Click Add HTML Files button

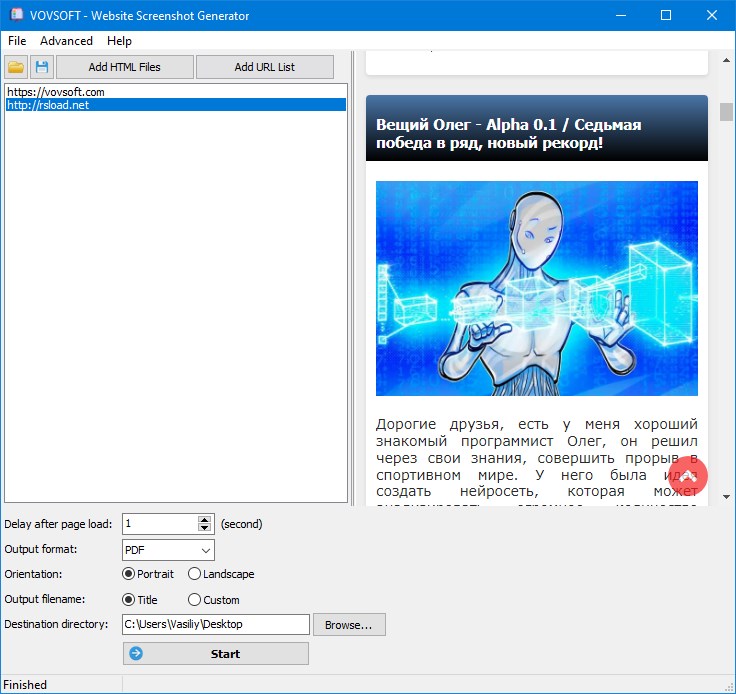coord(125,67)
